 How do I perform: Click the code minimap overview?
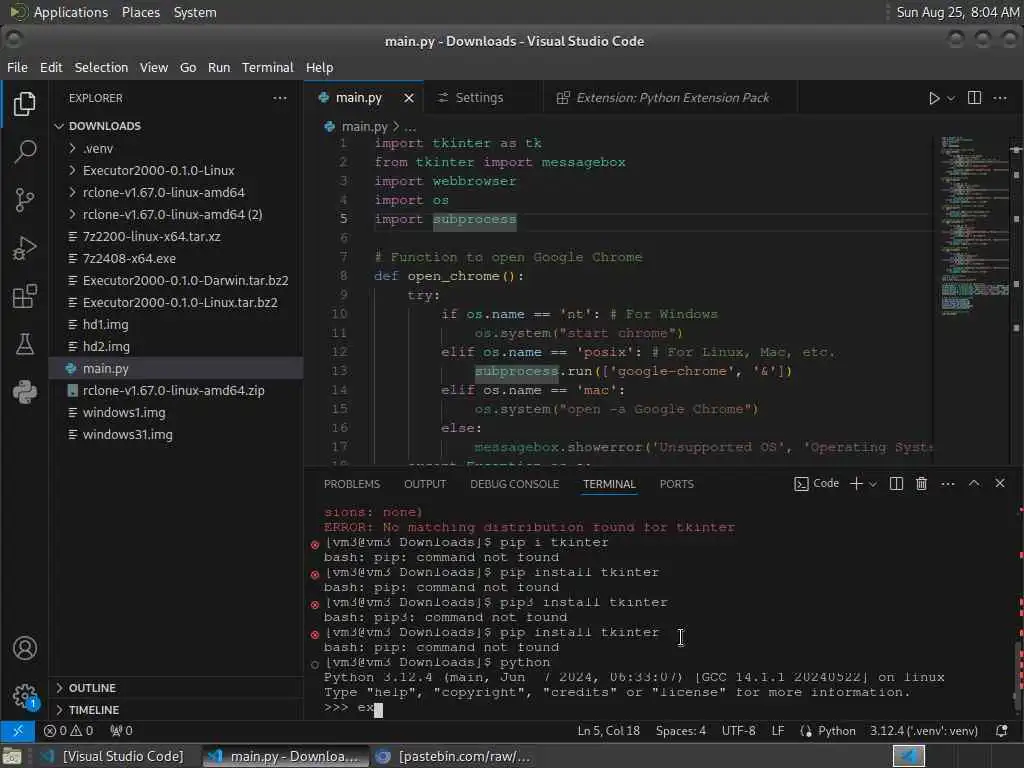(x=974, y=225)
